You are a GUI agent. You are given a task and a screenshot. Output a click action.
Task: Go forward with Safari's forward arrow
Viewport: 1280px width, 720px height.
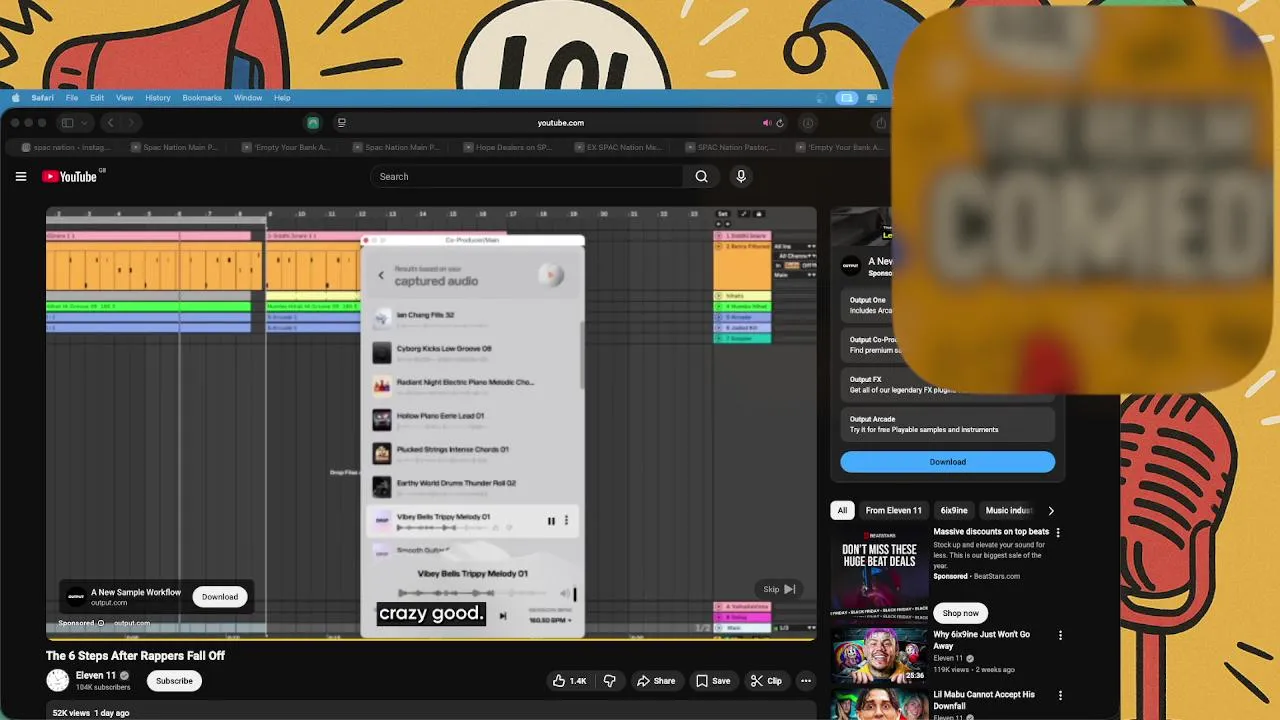click(130, 123)
